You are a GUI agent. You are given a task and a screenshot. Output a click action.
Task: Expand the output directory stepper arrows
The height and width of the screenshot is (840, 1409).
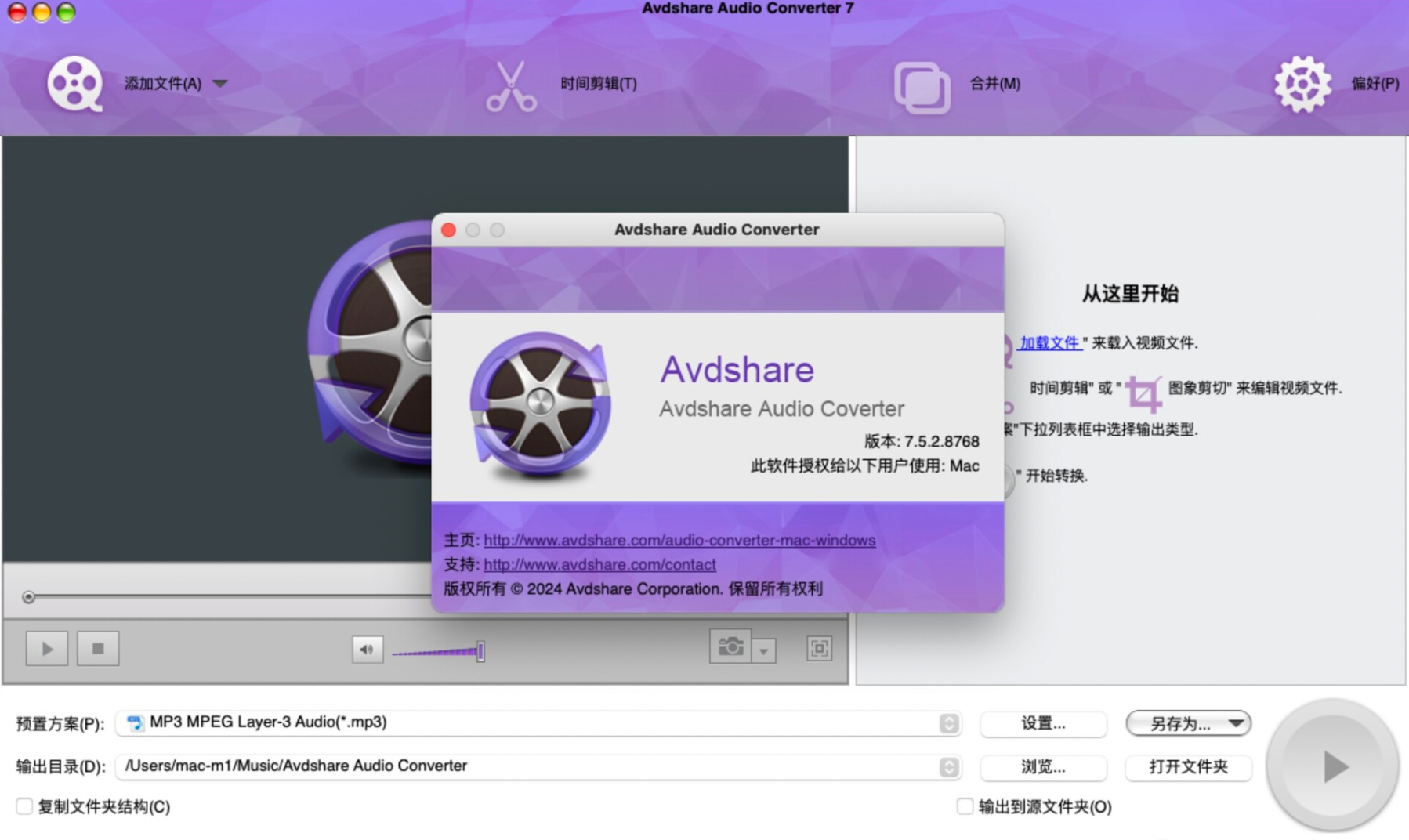point(948,767)
